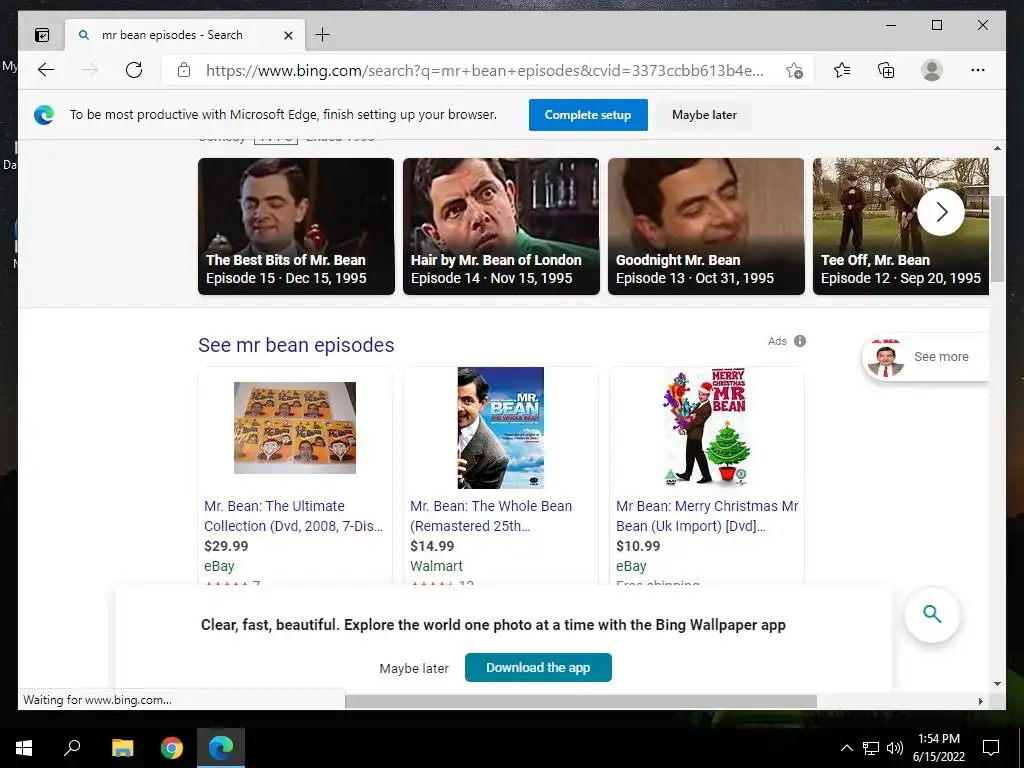The image size is (1024, 768).
Task: Open Hair by Mr. Bean of London card
Action: (501, 226)
